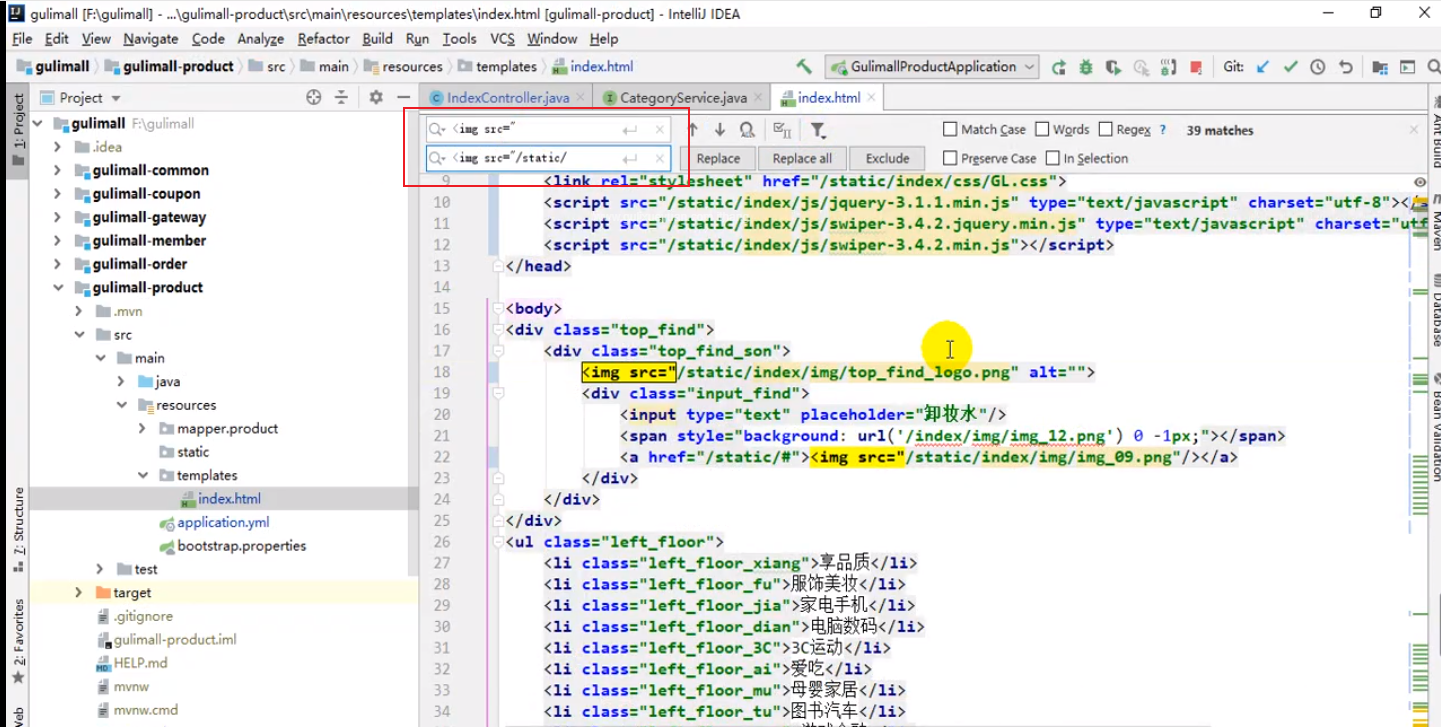Click the regex help question mark

1162,130
